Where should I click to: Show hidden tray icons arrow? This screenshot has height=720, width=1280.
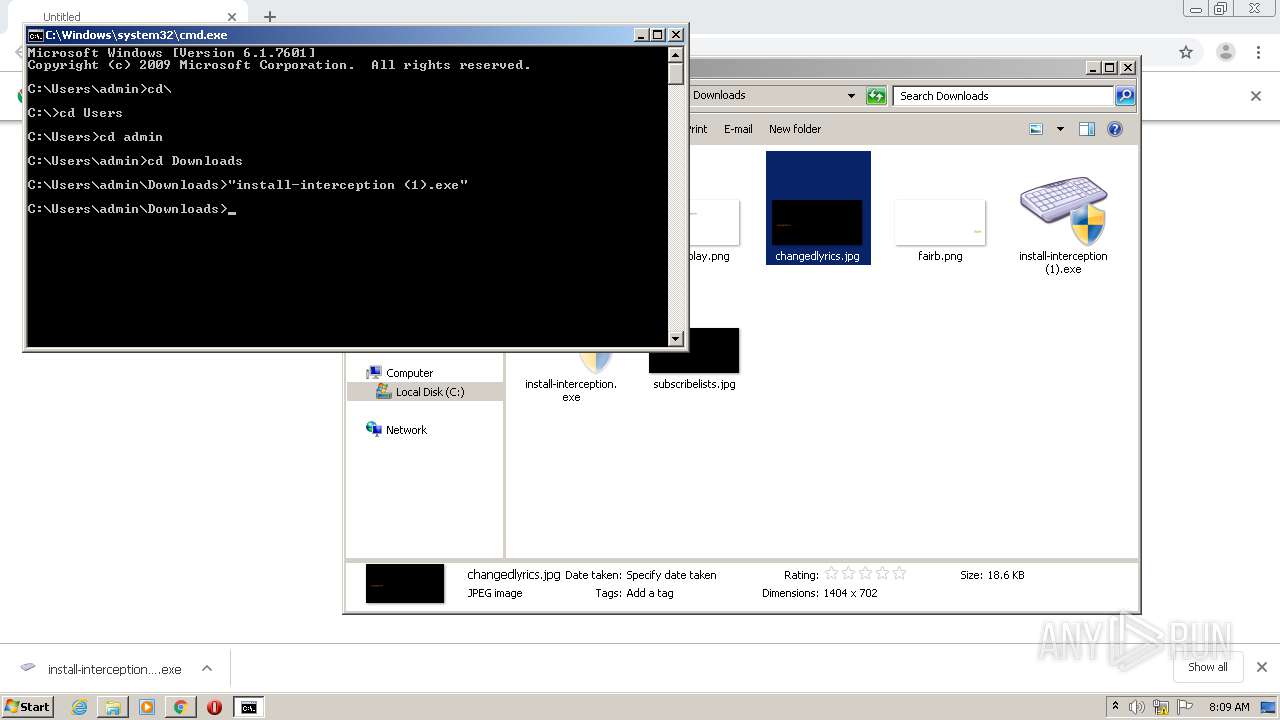point(1115,707)
